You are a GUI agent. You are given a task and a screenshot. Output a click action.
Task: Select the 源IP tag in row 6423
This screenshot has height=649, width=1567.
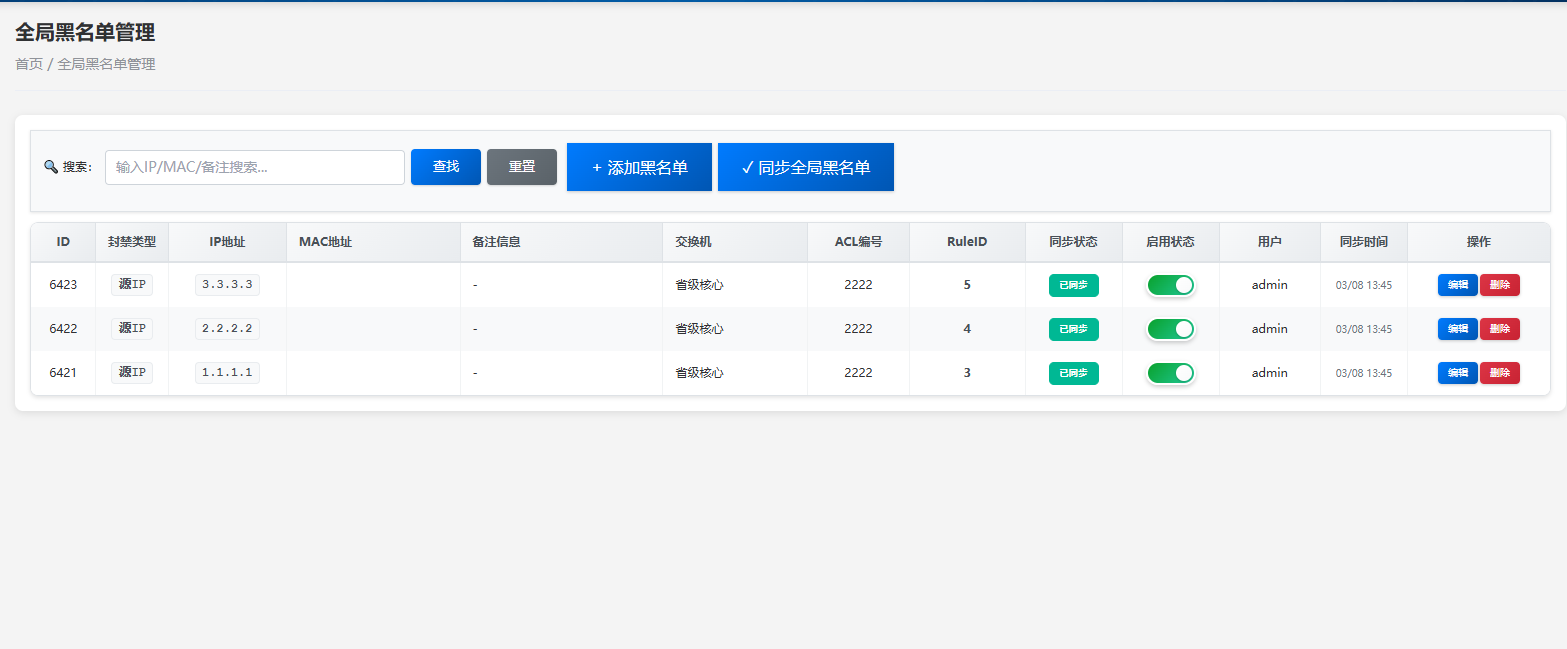pyautogui.click(x=131, y=284)
